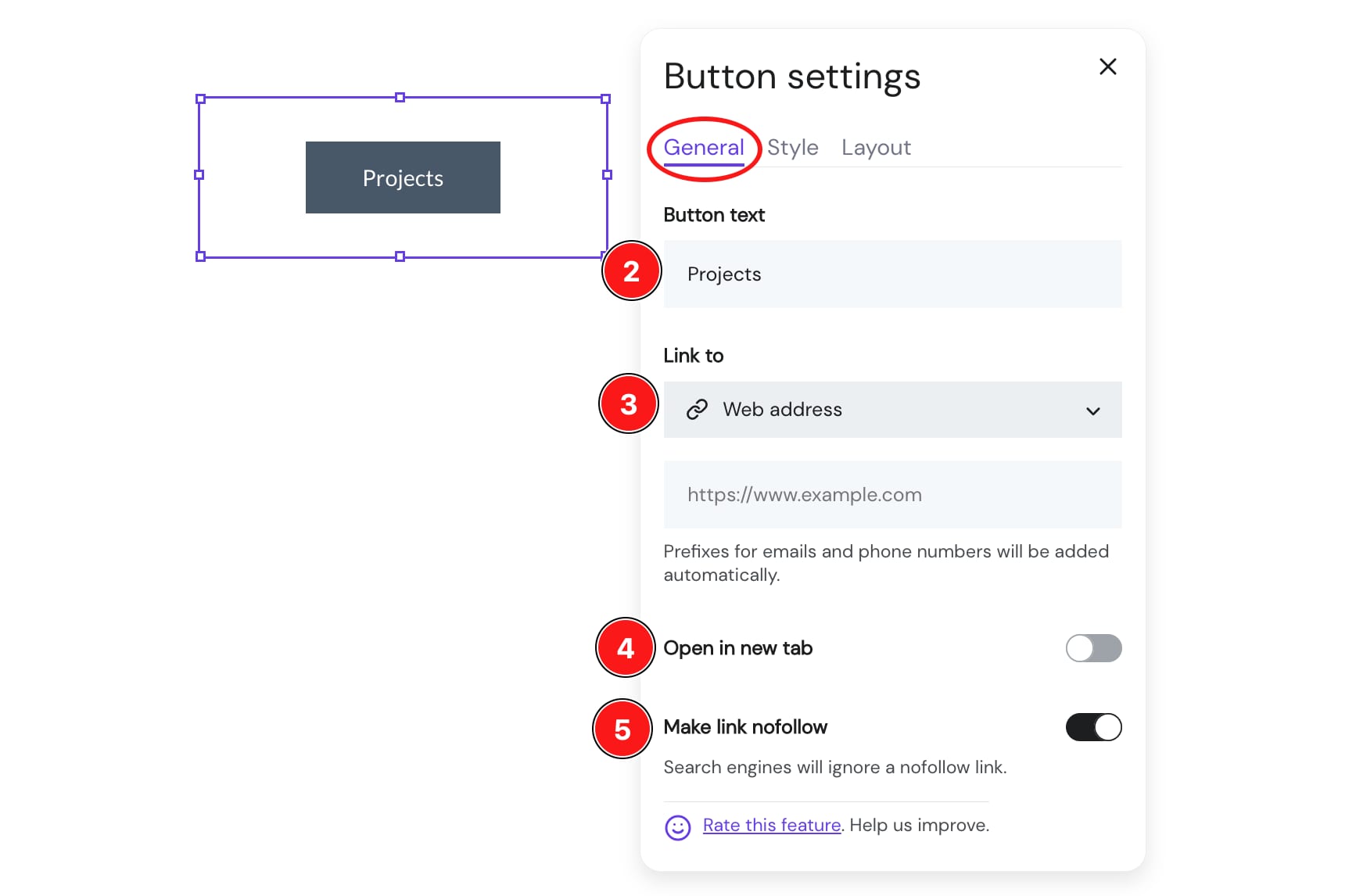Click the chain link icon beside Web address

coord(697,409)
